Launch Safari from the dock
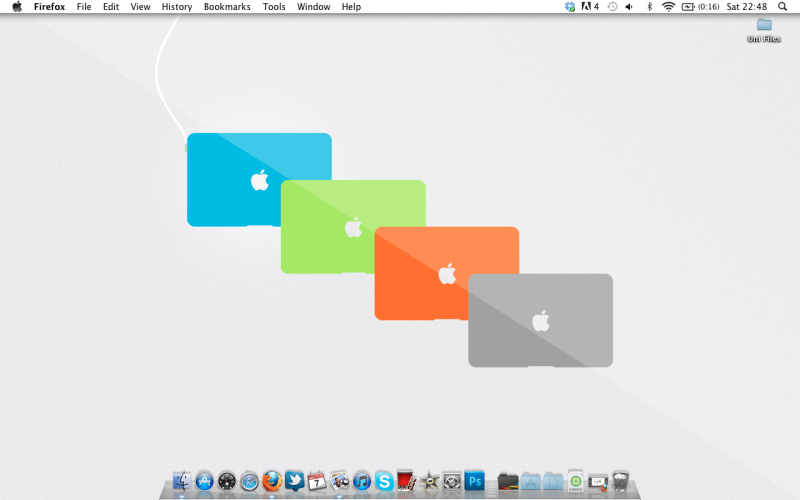The width and height of the screenshot is (800, 500). click(249, 481)
